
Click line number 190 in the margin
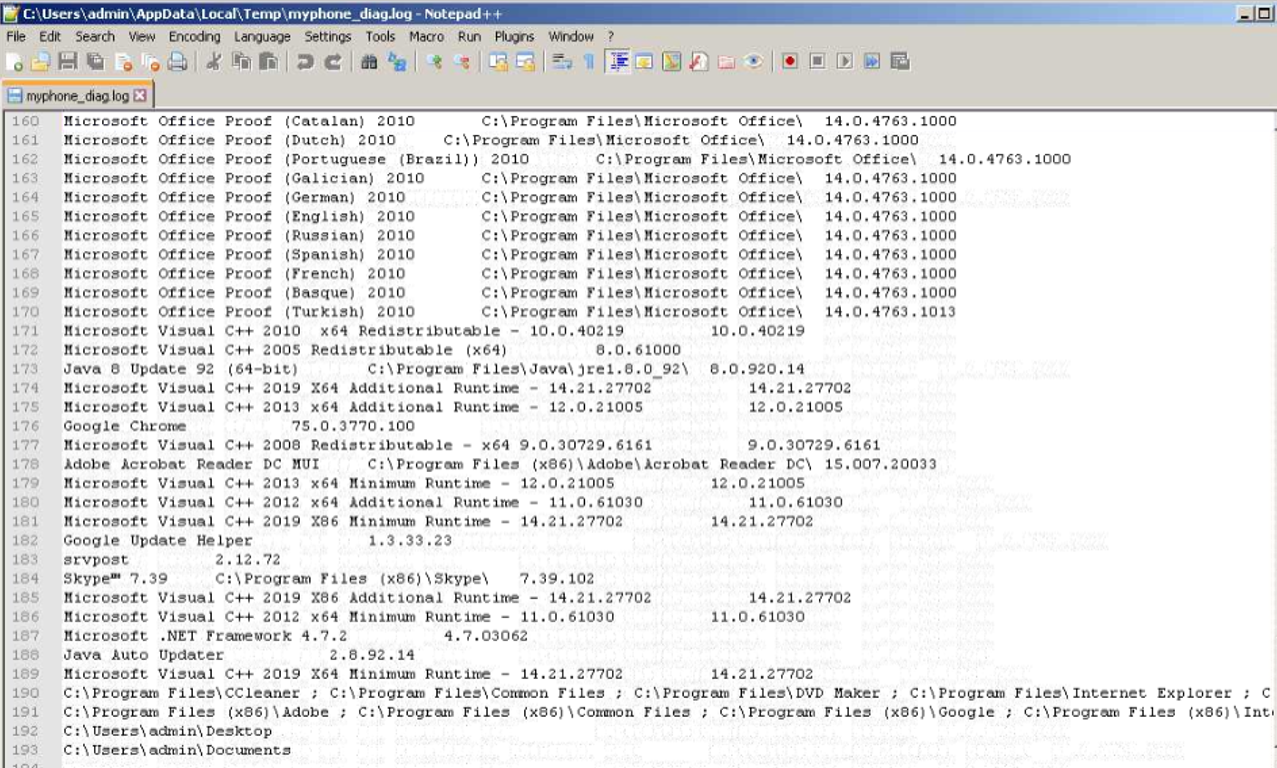[x=25, y=693]
